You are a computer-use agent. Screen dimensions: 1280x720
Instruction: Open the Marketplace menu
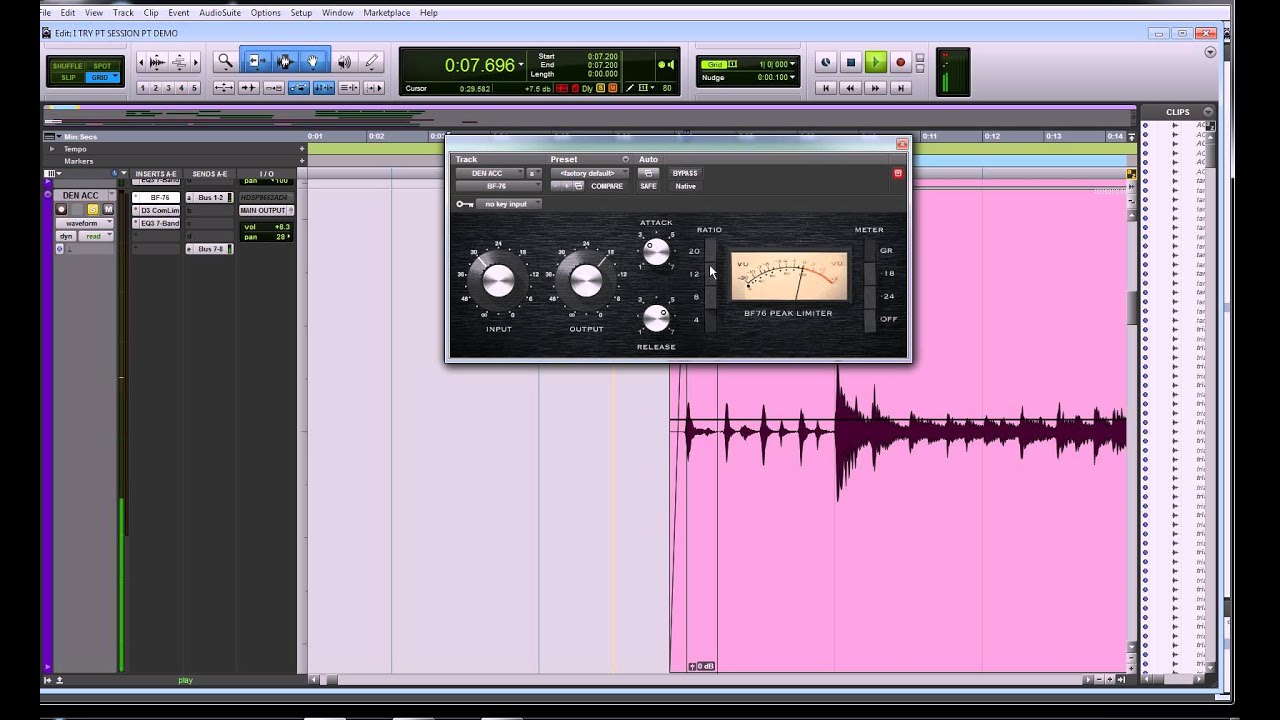click(386, 13)
